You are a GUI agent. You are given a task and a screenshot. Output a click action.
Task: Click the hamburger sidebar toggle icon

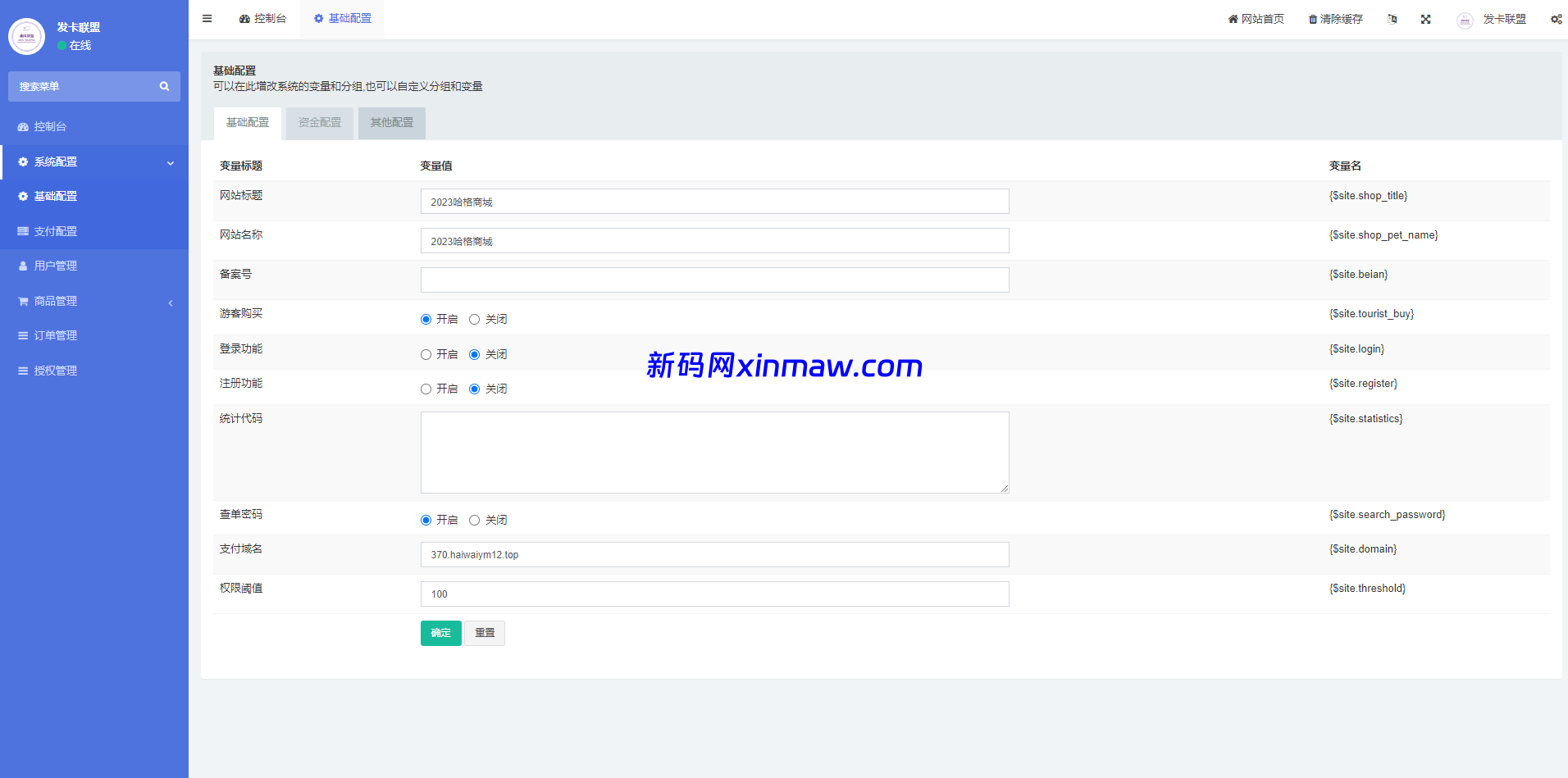tap(207, 19)
